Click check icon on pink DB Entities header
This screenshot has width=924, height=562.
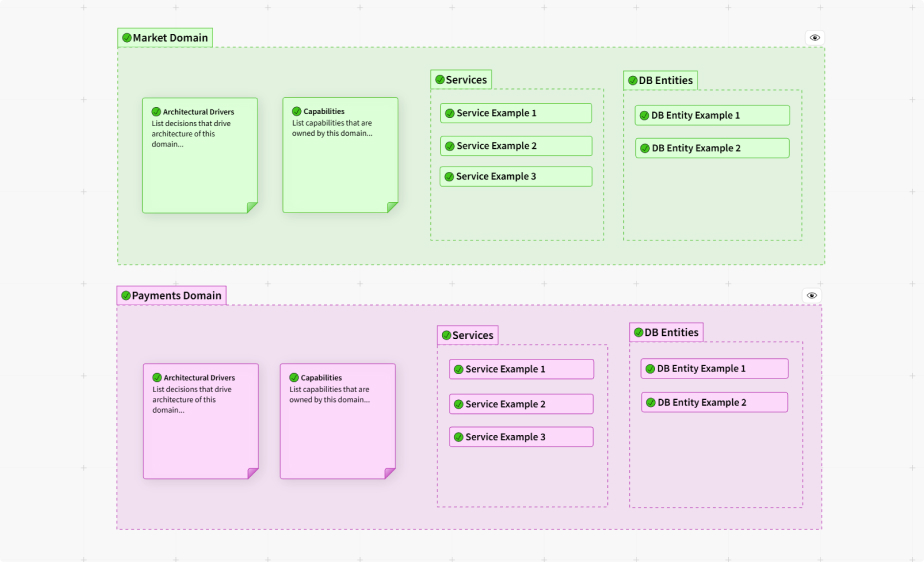coord(638,332)
